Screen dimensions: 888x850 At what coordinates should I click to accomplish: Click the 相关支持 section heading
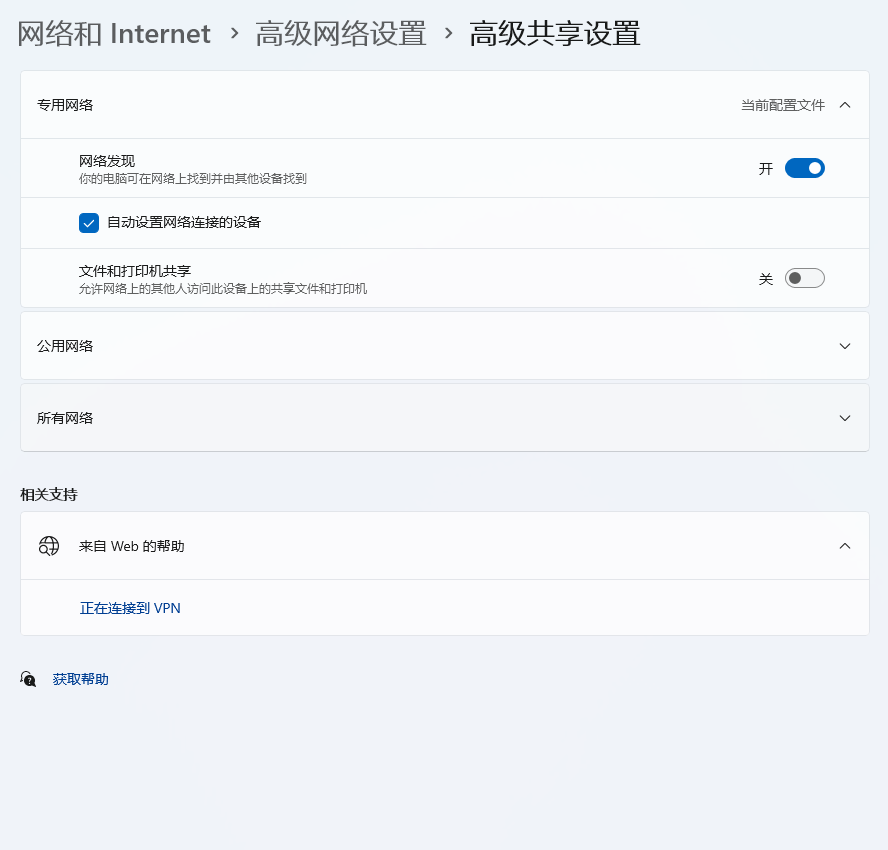coord(49,494)
